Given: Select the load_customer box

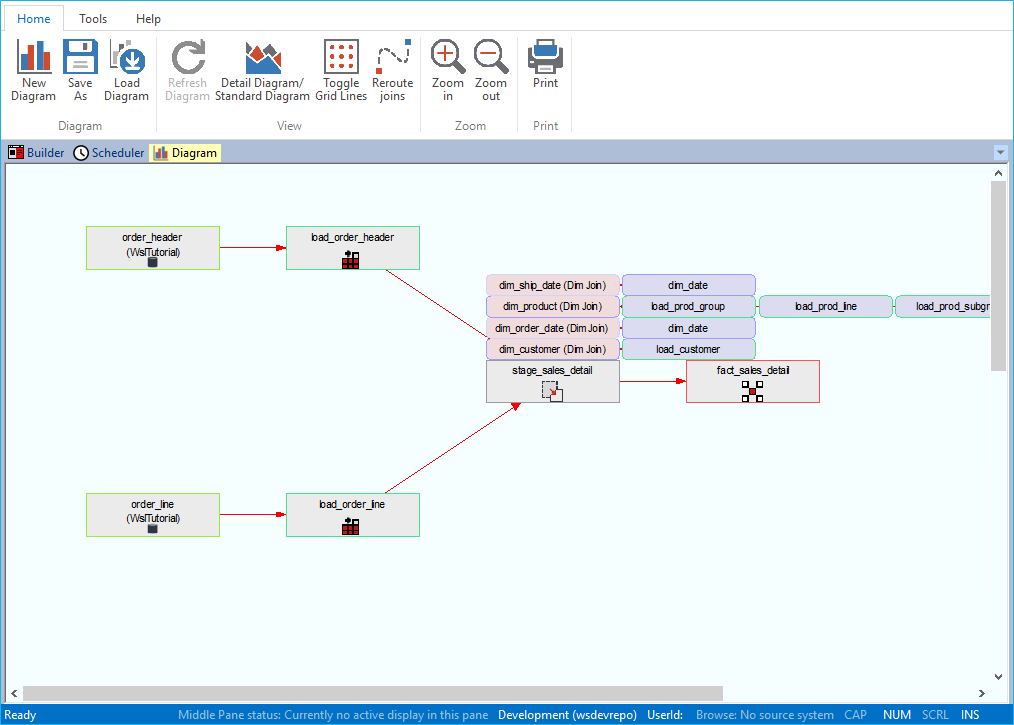Looking at the screenshot, I should pos(688,349).
